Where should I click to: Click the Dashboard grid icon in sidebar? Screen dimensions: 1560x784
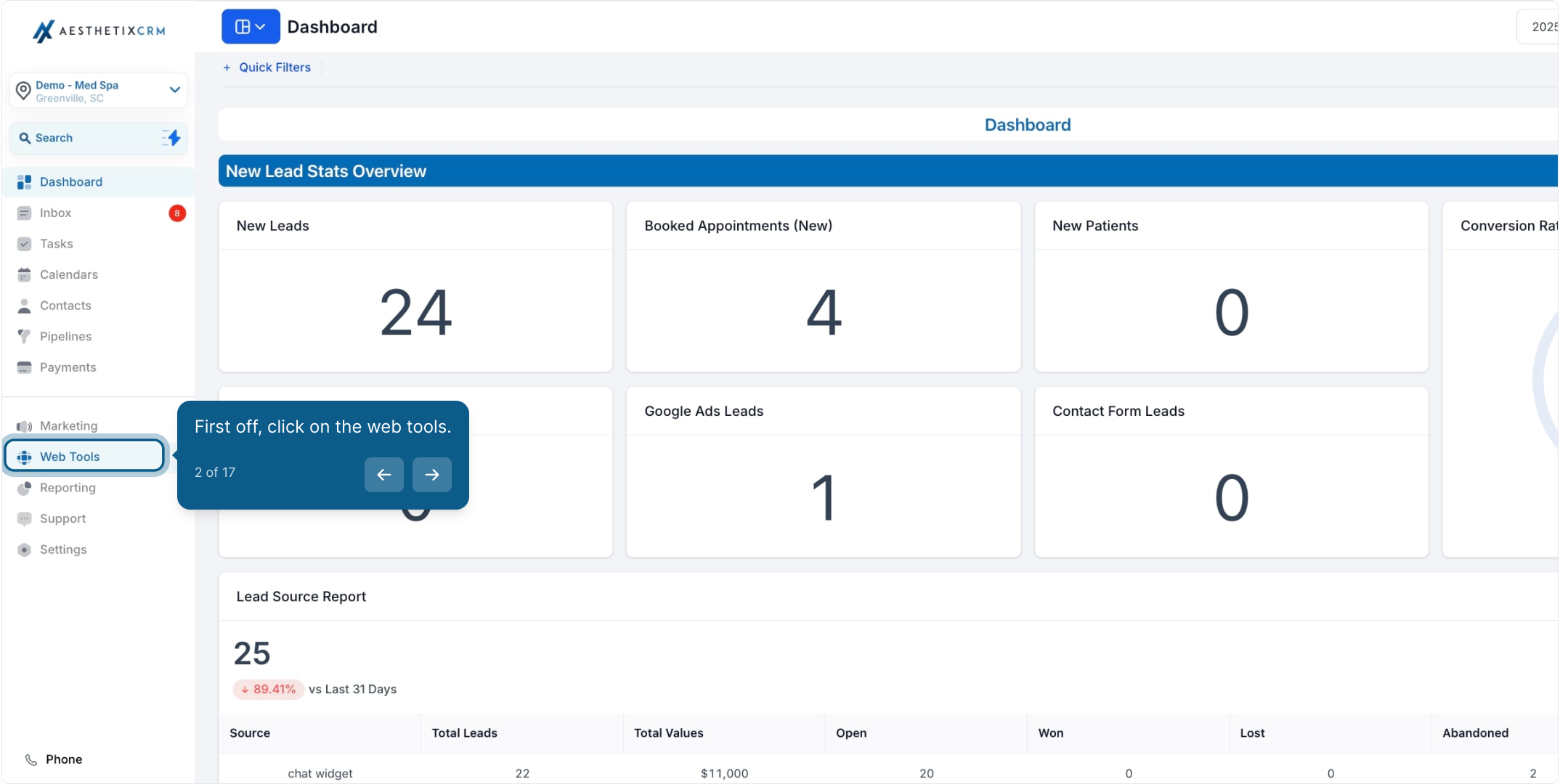point(24,182)
